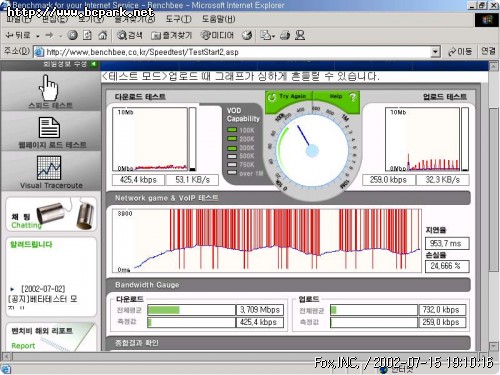500x375 pixels.
Task: Click the Refresh icon in the toolbar
Action: pyautogui.click(x=87, y=35)
